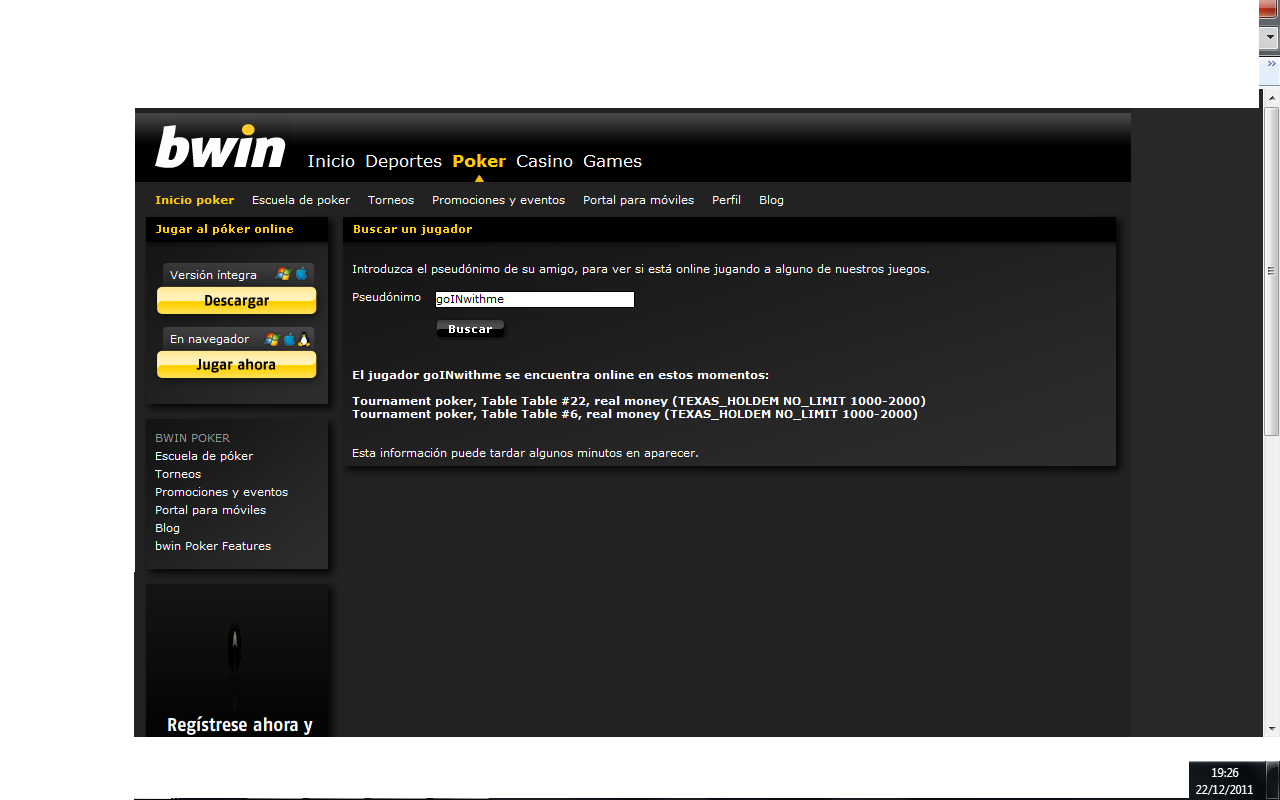Click the page scrollbar up arrow
Viewport: 1280px width, 800px height.
(x=1271, y=98)
